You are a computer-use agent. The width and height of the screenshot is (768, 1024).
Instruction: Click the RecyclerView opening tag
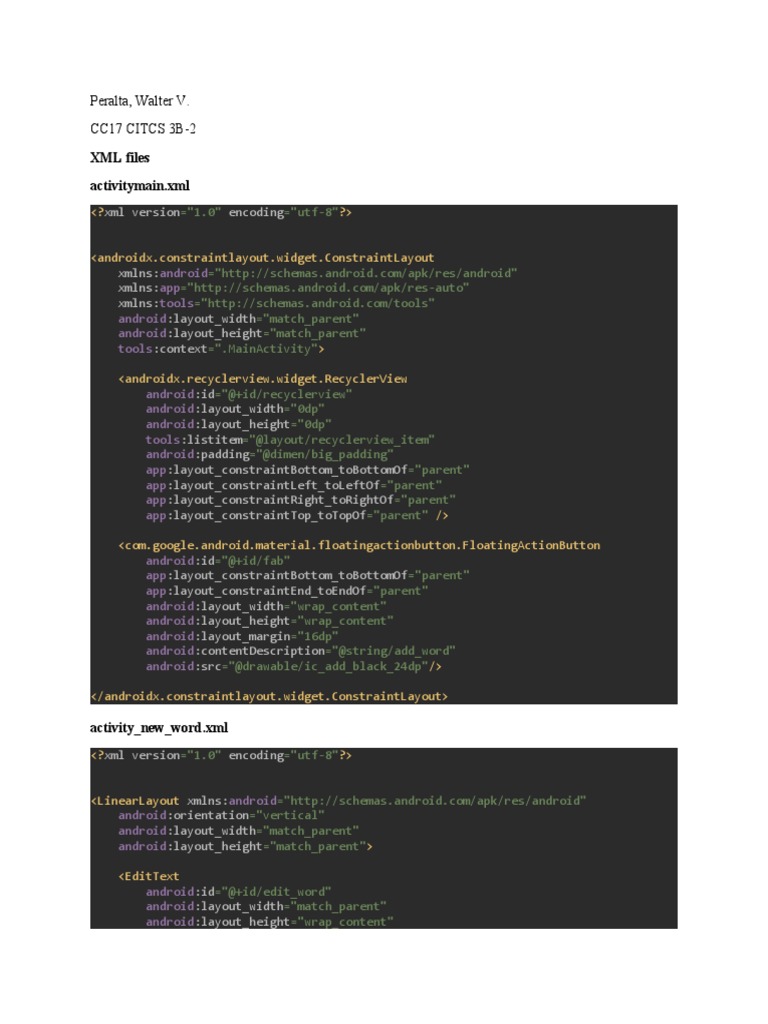click(x=262, y=379)
